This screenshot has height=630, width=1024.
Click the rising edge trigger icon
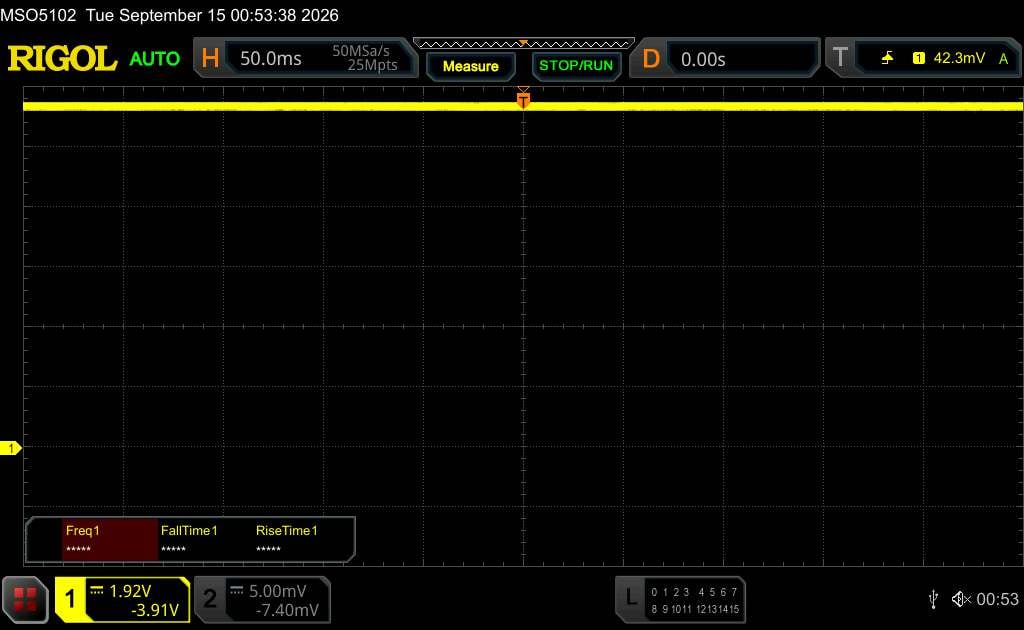[887, 58]
